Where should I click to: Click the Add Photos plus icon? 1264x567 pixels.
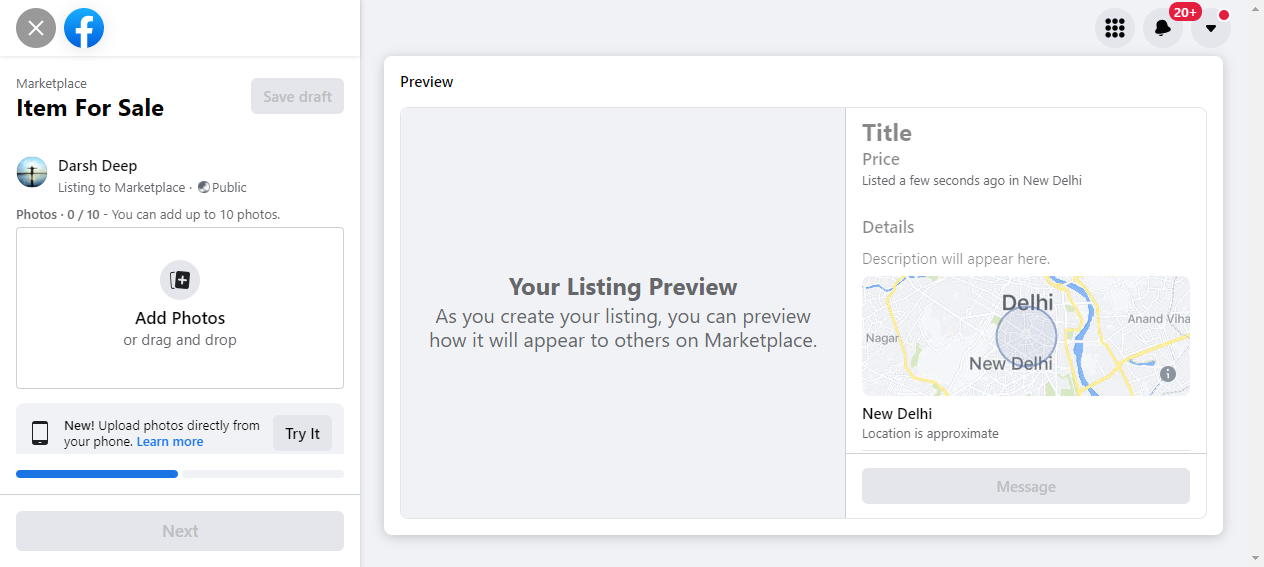[180, 280]
